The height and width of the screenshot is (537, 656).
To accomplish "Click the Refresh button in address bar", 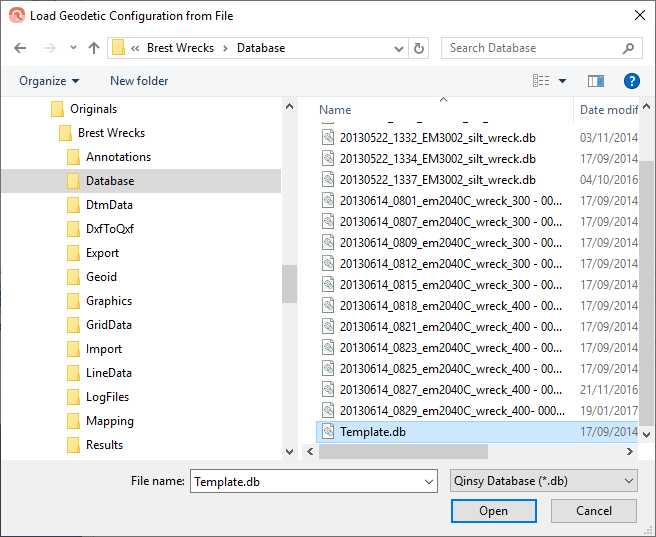I will [x=419, y=48].
